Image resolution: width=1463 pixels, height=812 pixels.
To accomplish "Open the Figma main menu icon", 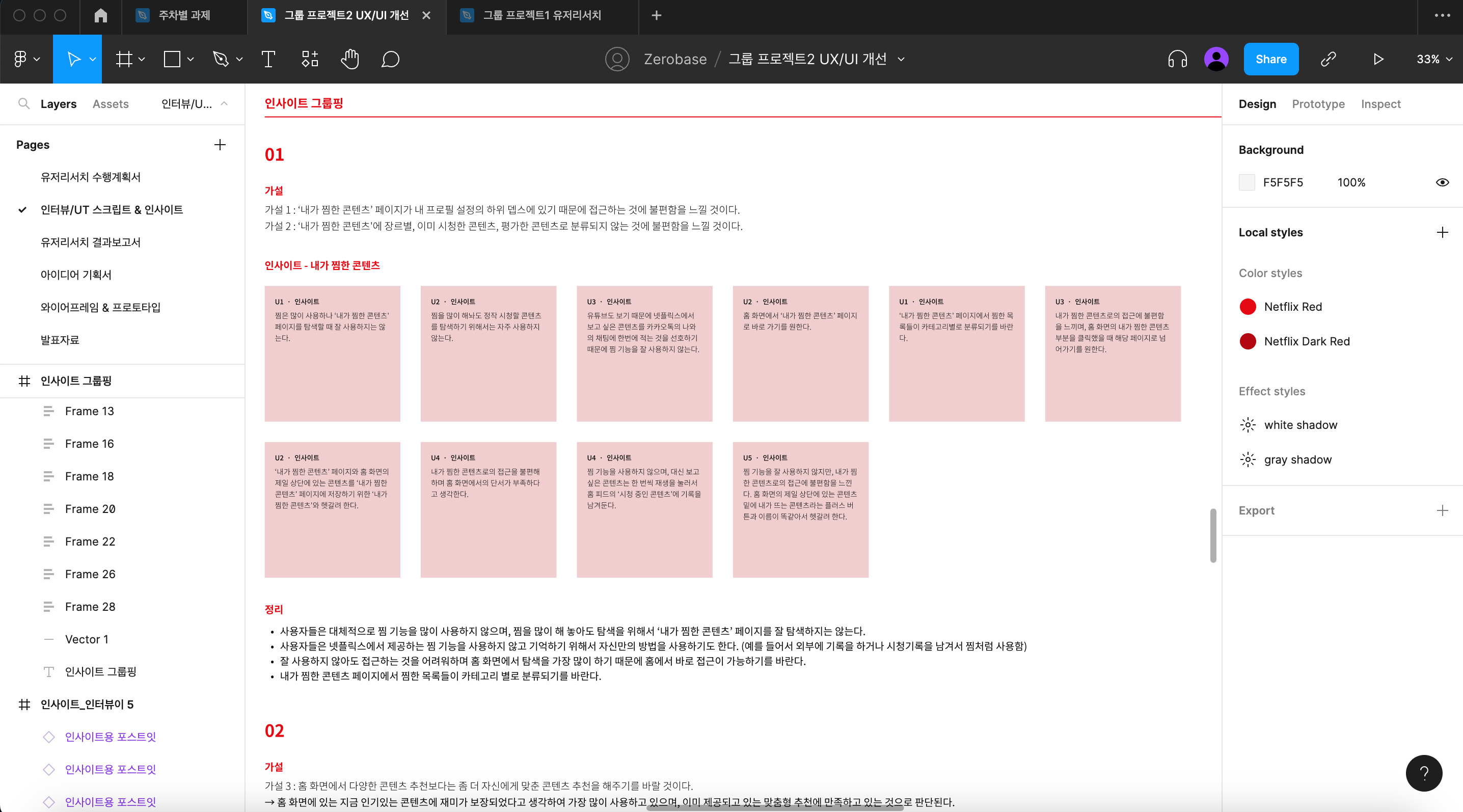I will (x=20, y=59).
